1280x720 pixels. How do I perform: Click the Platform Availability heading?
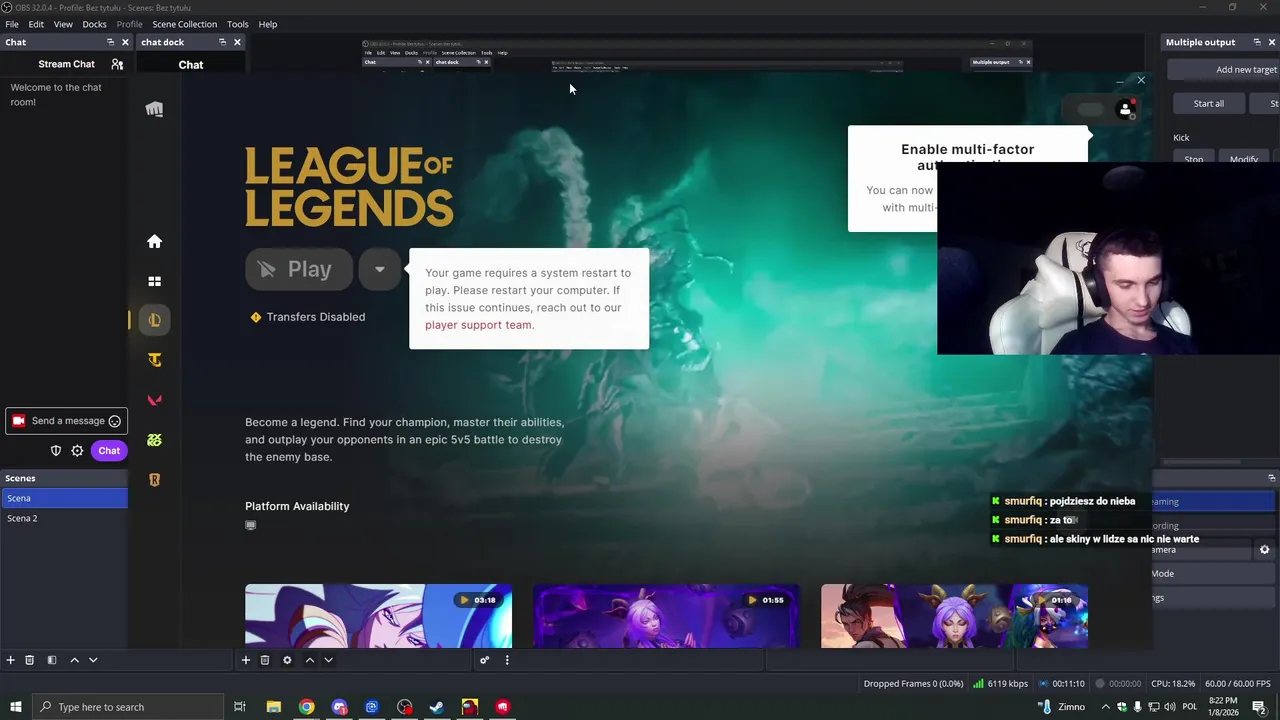pos(297,506)
